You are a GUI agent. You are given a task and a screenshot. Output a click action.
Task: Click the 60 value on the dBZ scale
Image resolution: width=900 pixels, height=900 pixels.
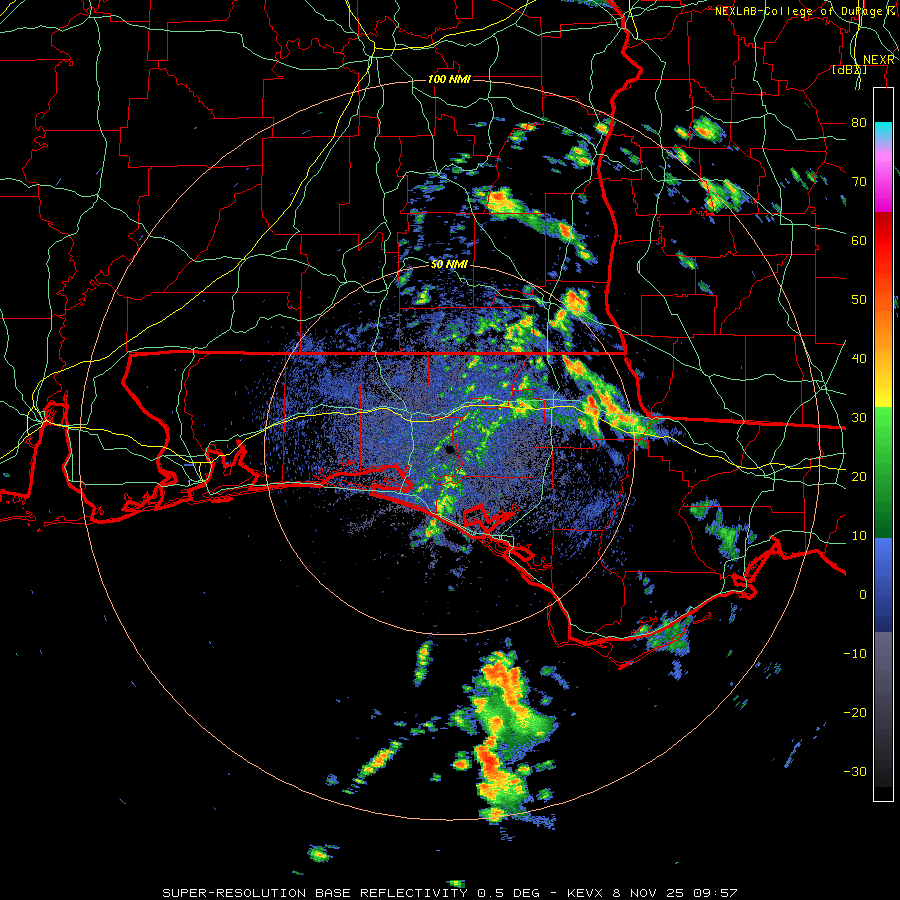859,240
